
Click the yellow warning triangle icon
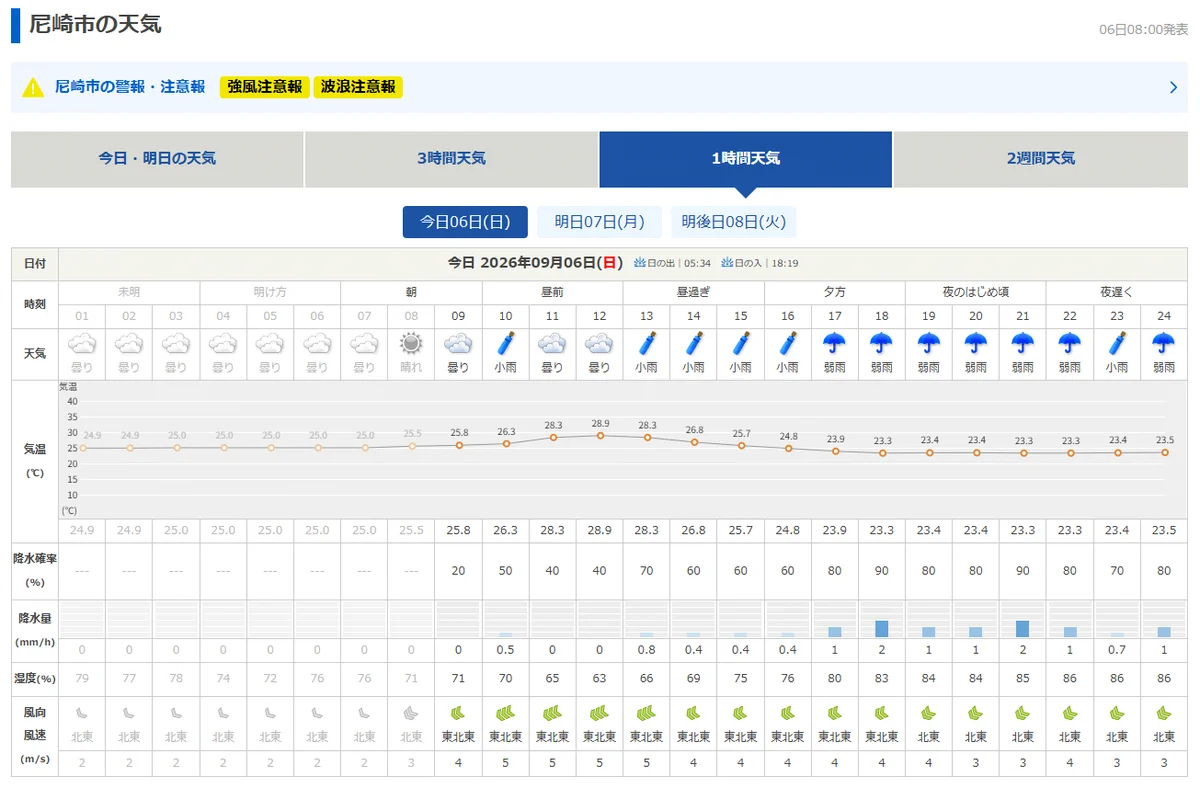click(x=34, y=87)
